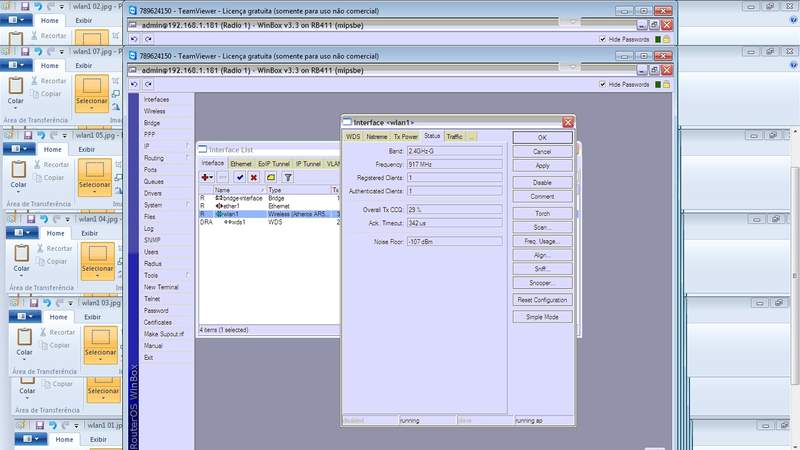Toggle Hide Passwords checkbox in topmost WinBox window
This screenshot has height=450, width=800.
click(603, 39)
